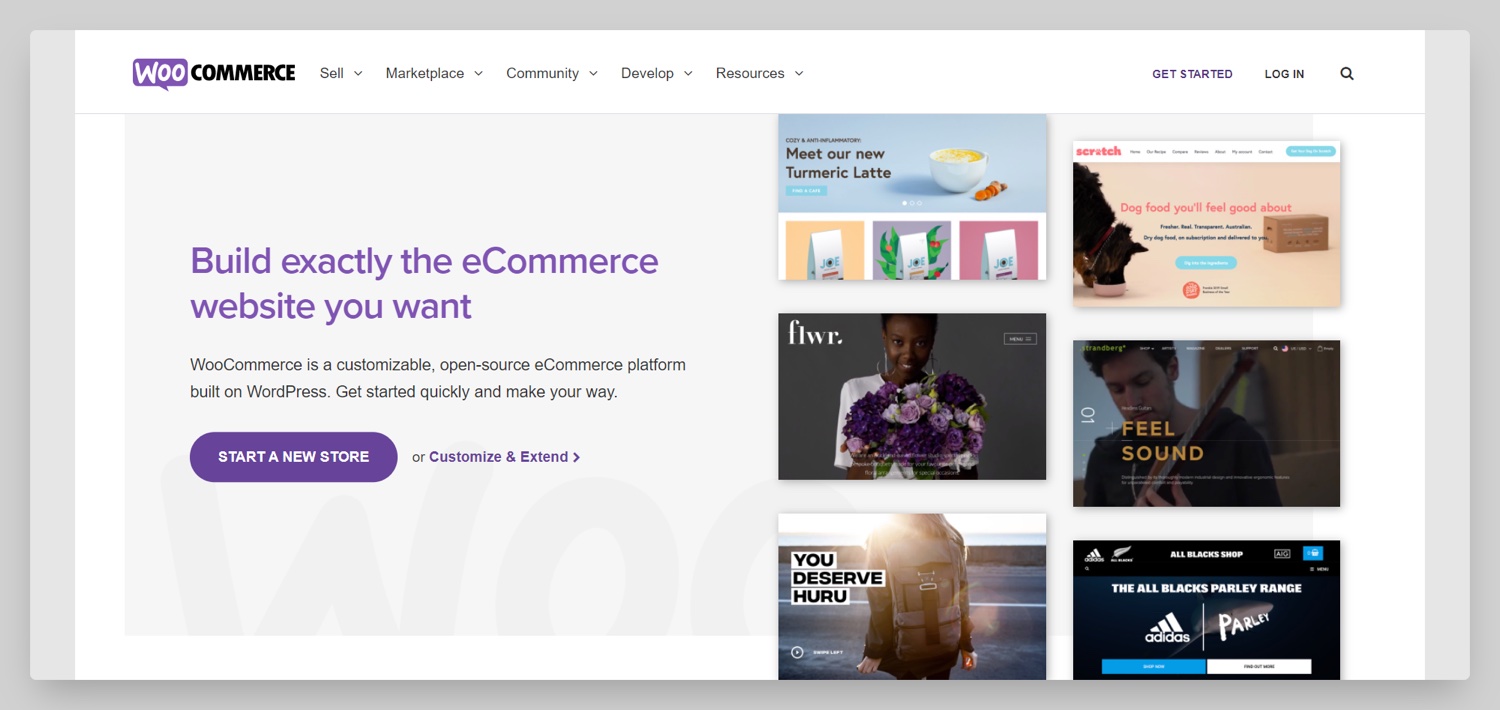The image size is (1500, 710).
Task: Click the WooCommerce logo
Action: coord(214,73)
